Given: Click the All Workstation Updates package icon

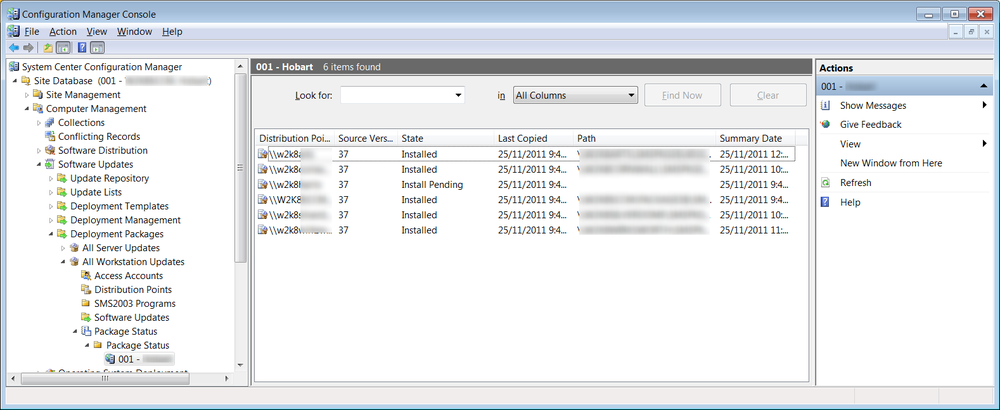Looking at the screenshot, I should (x=75, y=262).
